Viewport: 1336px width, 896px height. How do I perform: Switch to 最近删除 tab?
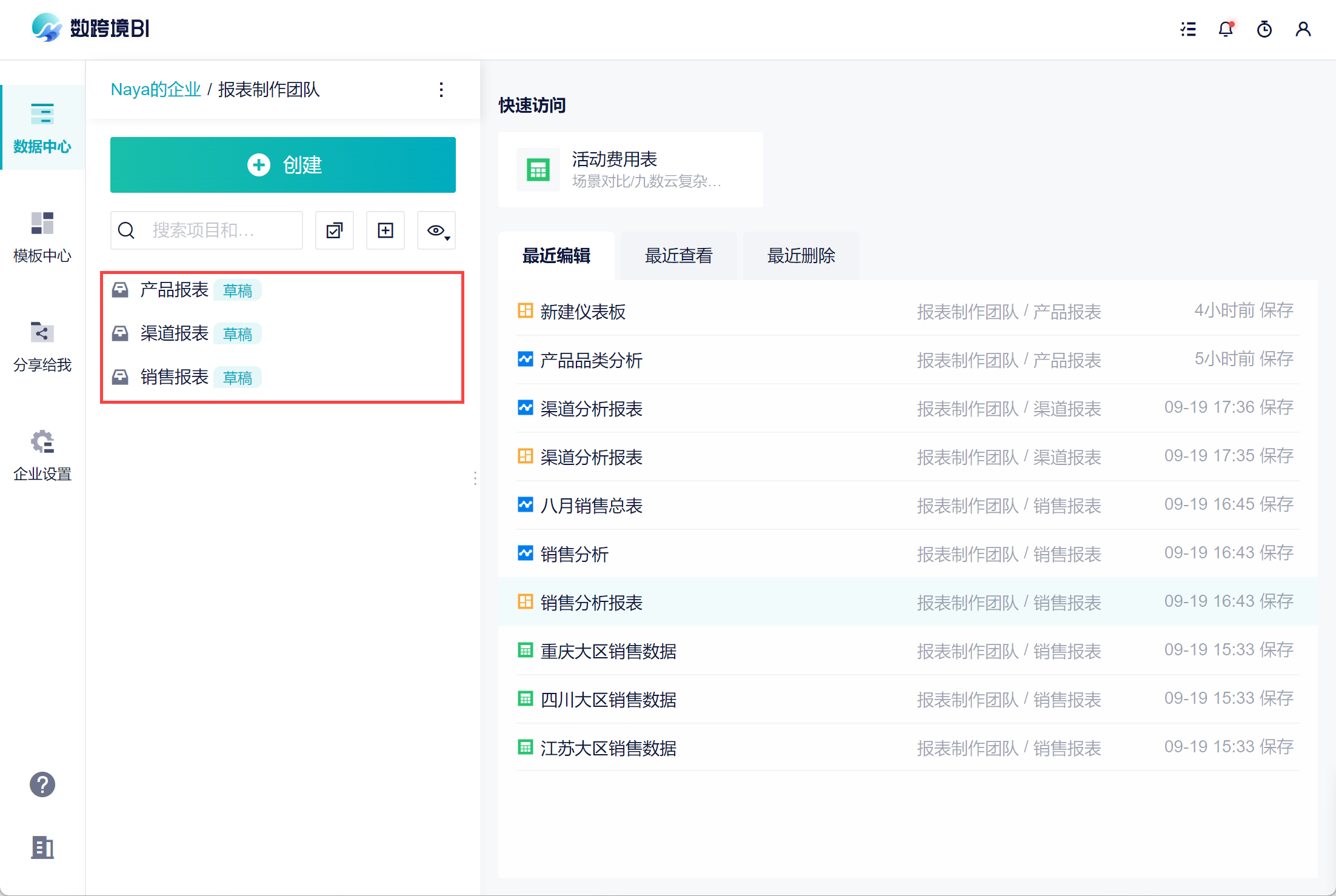(x=801, y=256)
